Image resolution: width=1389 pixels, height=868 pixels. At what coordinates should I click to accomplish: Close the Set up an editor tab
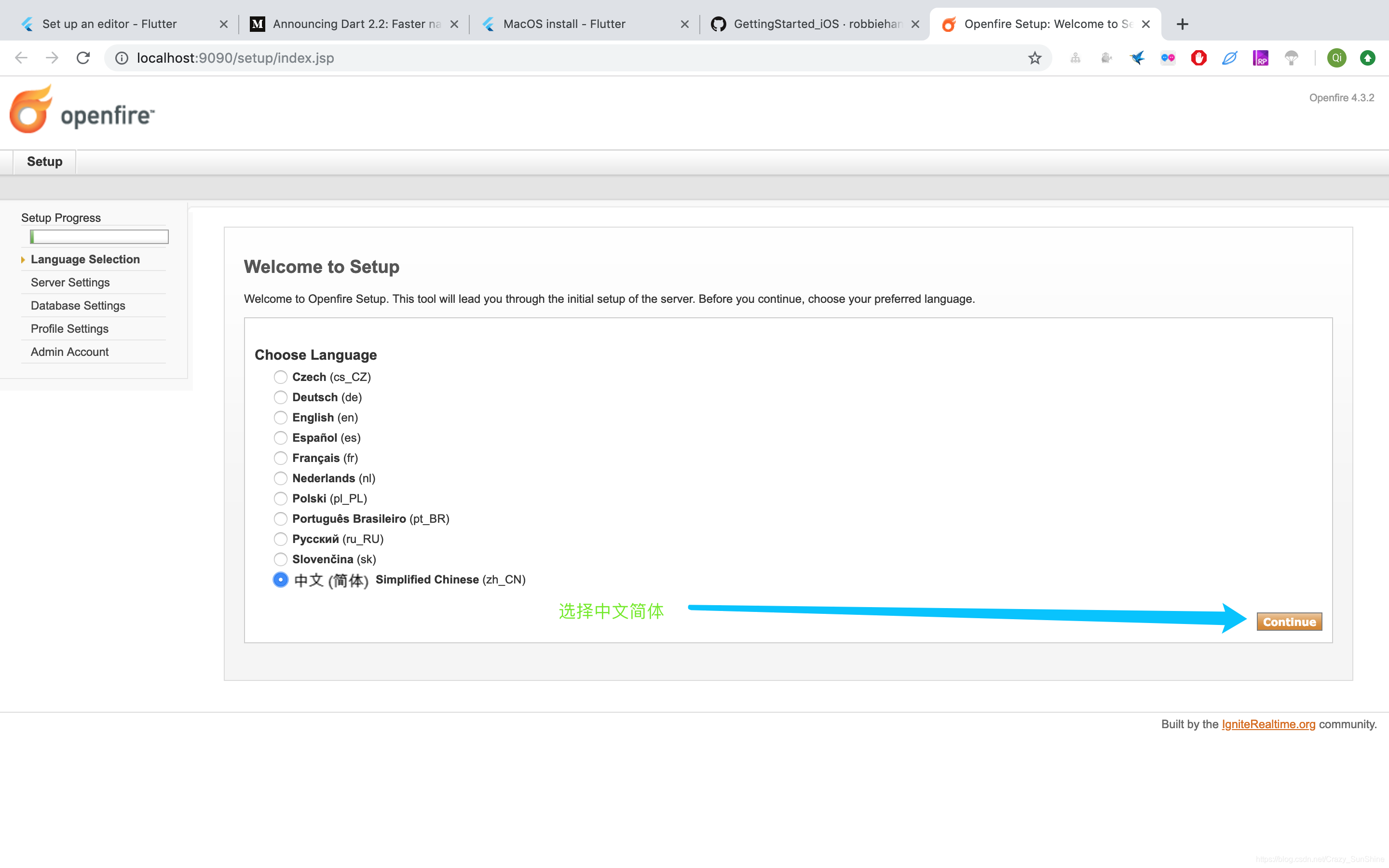pos(224,24)
